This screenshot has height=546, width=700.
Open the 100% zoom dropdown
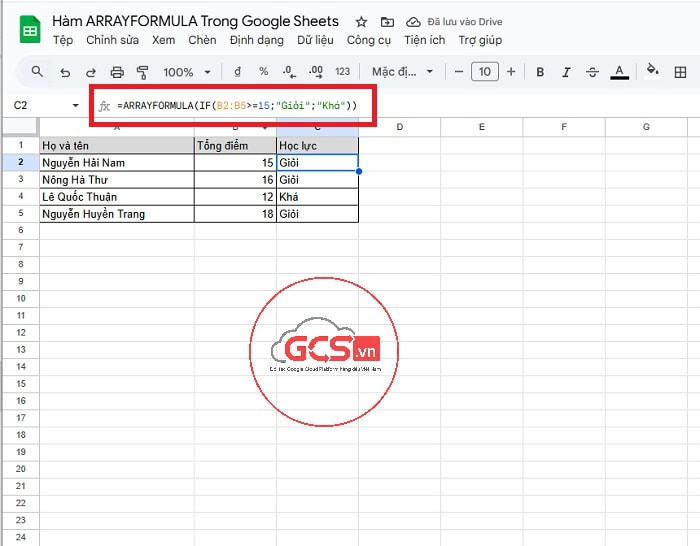[185, 72]
